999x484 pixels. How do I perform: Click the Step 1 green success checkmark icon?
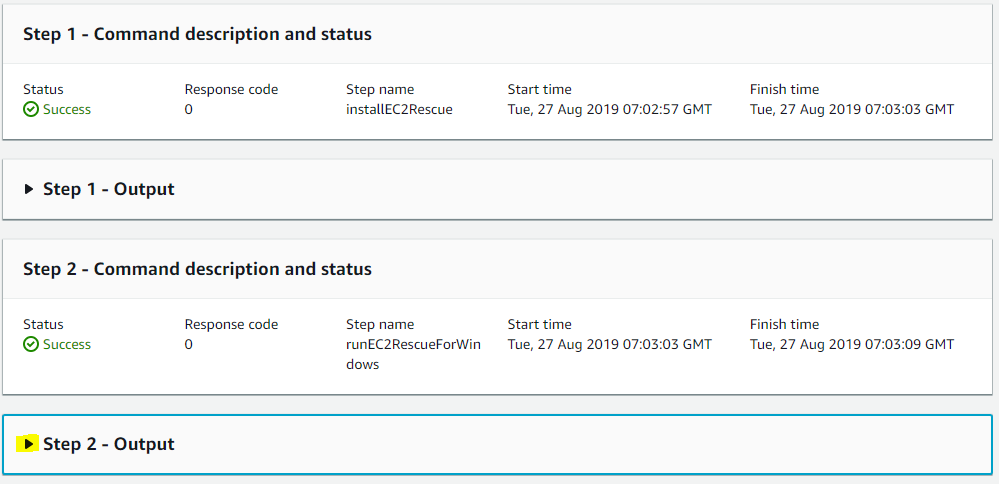(31, 110)
